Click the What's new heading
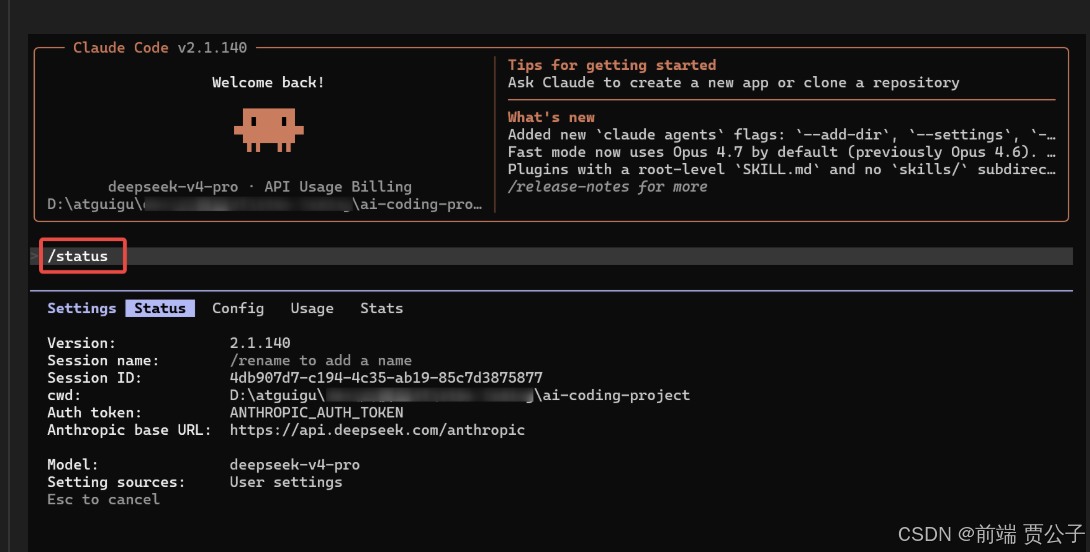1090x552 pixels. [551, 117]
